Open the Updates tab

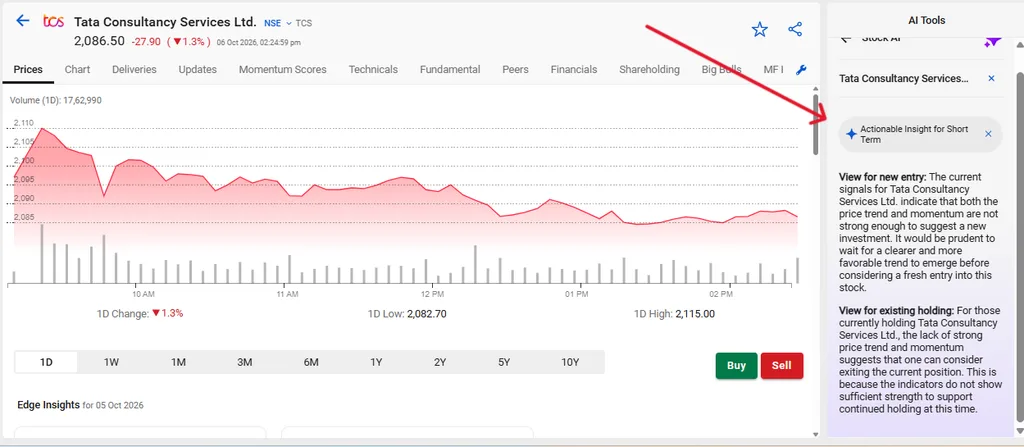tap(197, 69)
